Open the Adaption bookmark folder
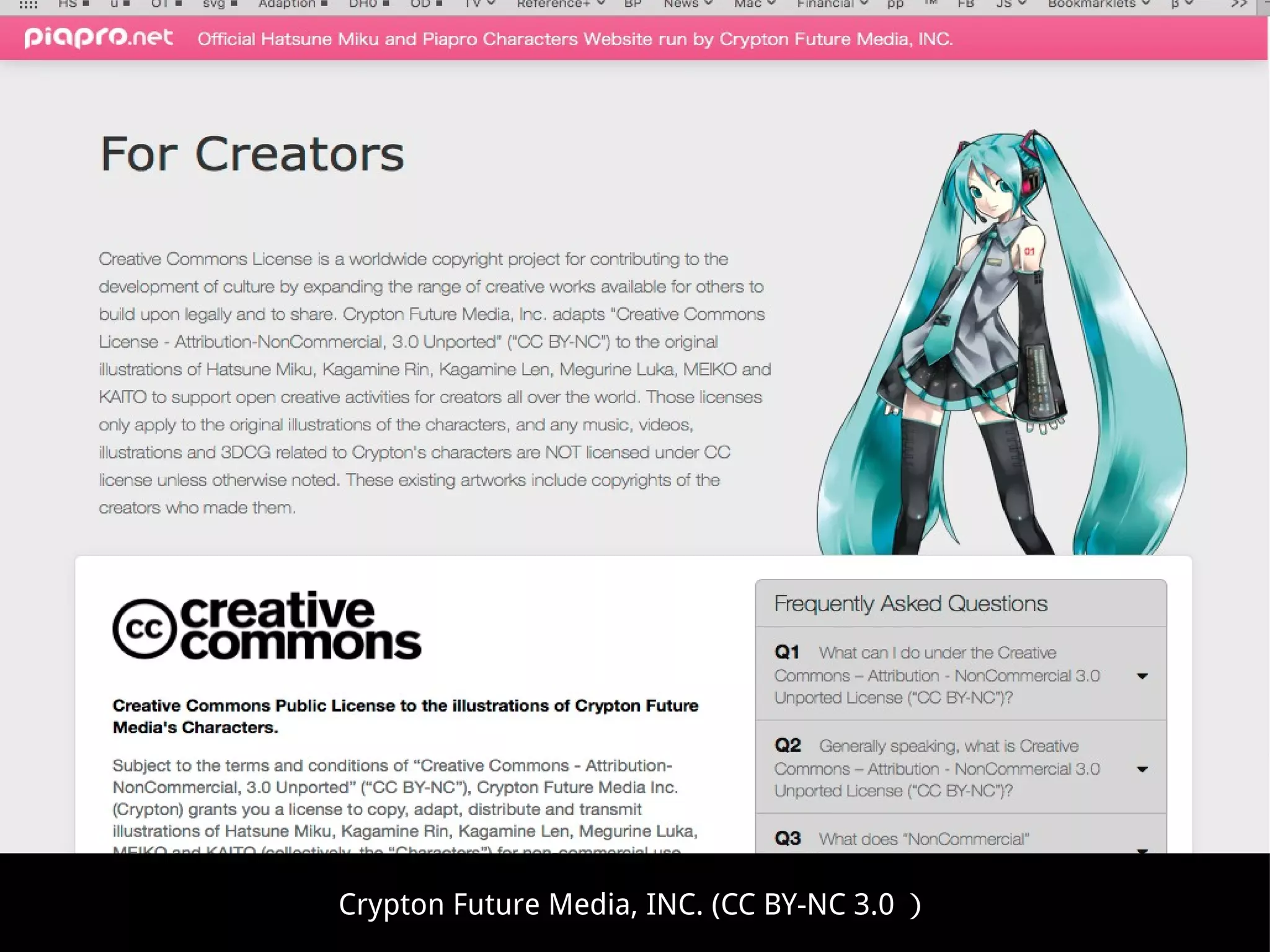The height and width of the screenshot is (952, 1270). pyautogui.click(x=293, y=4)
